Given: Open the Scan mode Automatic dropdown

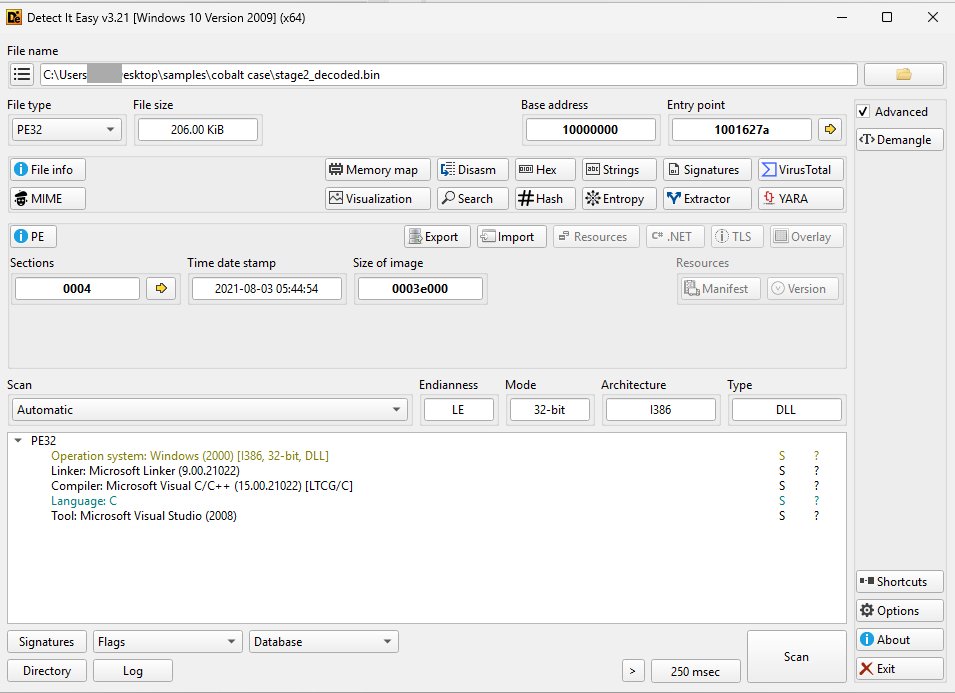Looking at the screenshot, I should (210, 409).
